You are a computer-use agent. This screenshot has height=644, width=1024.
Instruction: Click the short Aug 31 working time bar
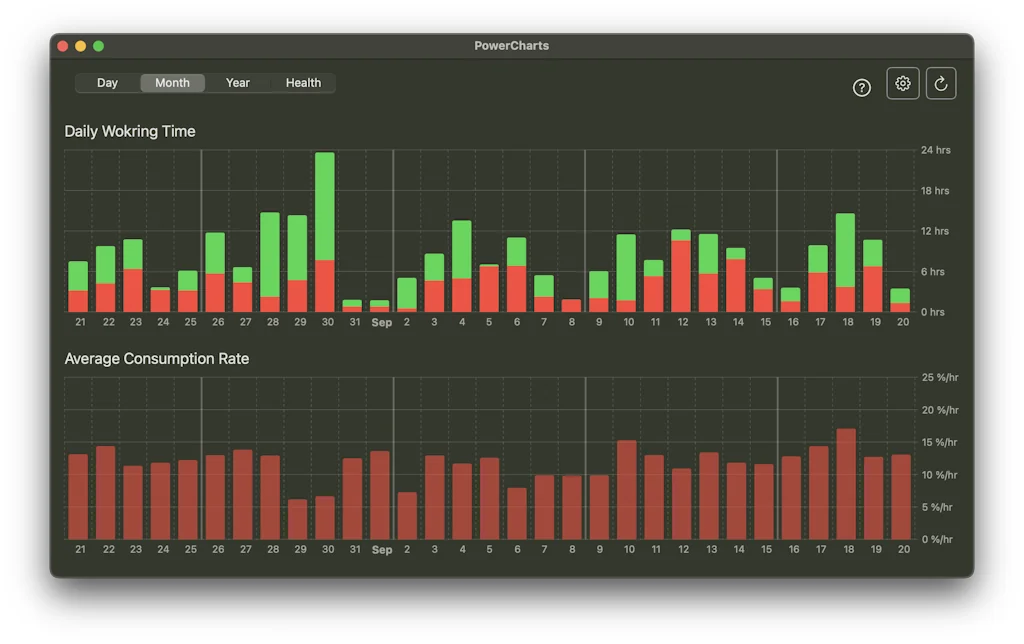(x=353, y=303)
